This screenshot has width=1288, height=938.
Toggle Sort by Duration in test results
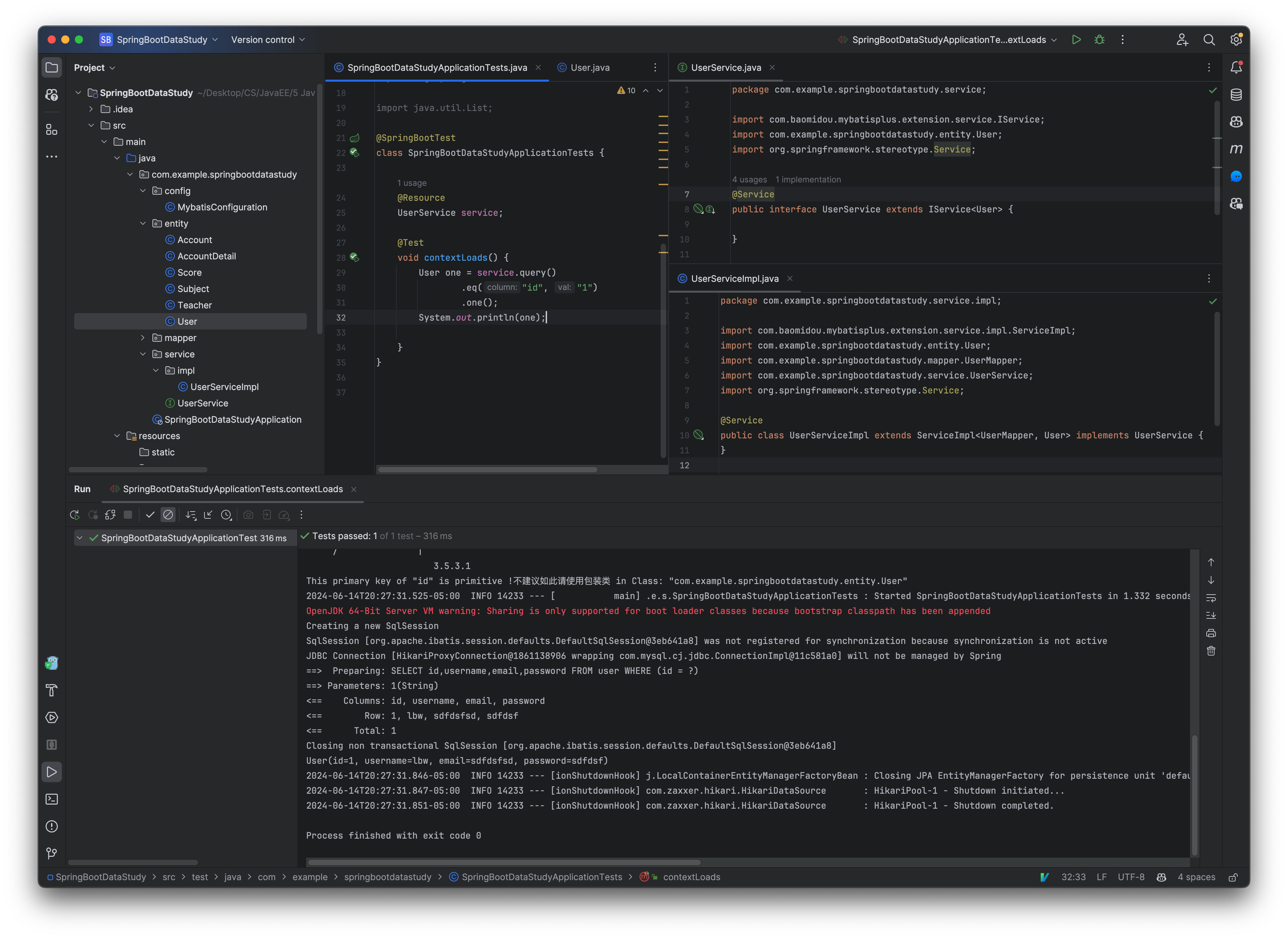coord(227,515)
